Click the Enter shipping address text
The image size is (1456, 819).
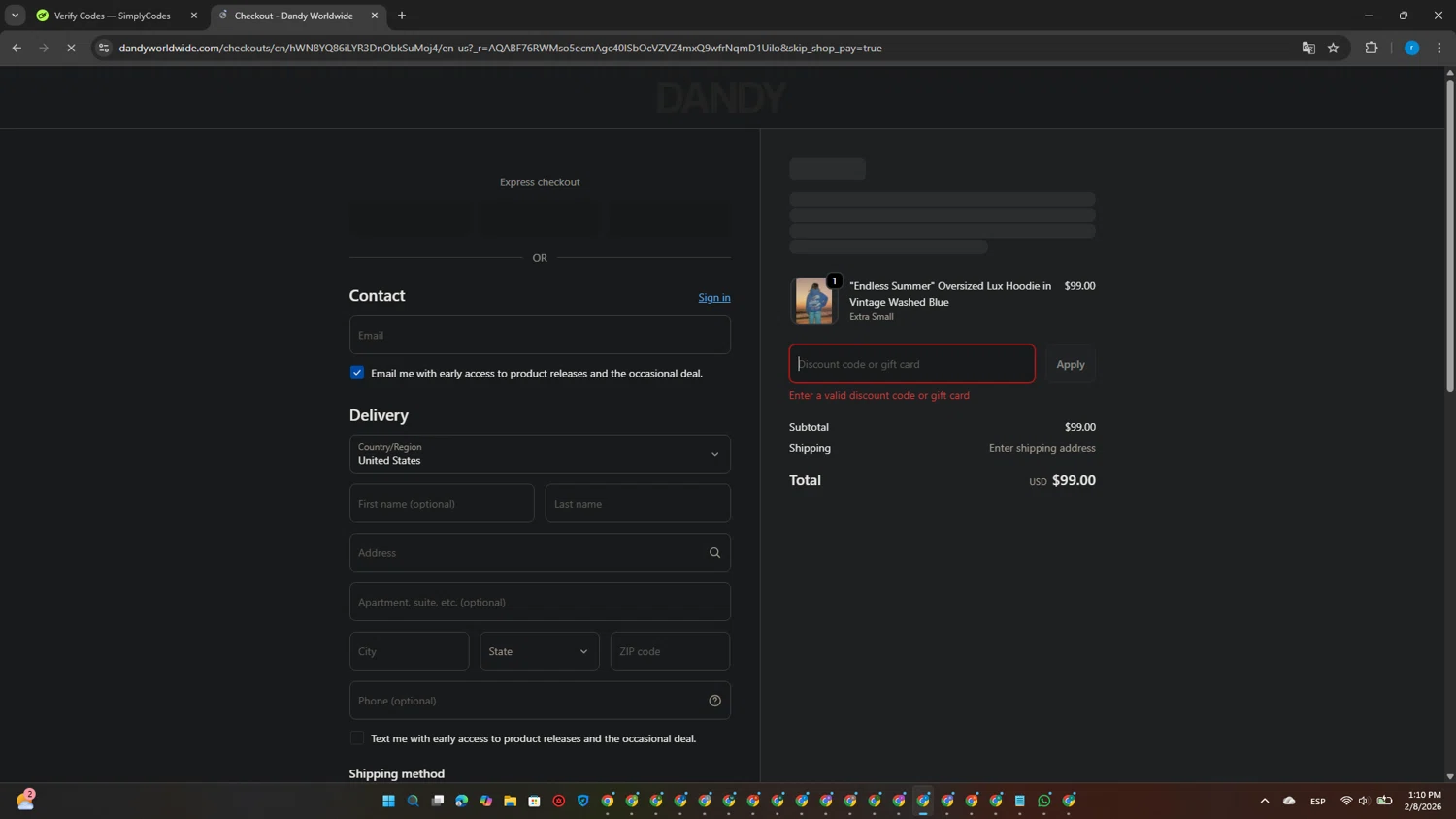[1042, 448]
